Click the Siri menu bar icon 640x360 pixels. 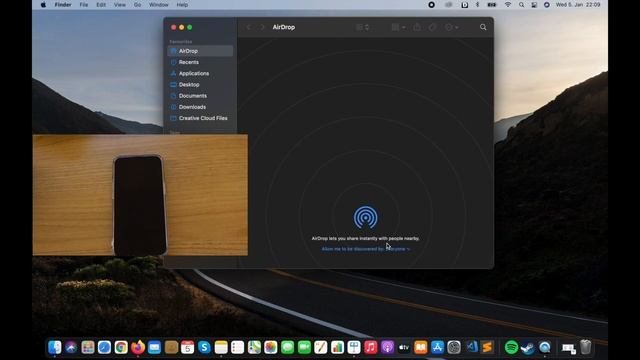point(547,5)
